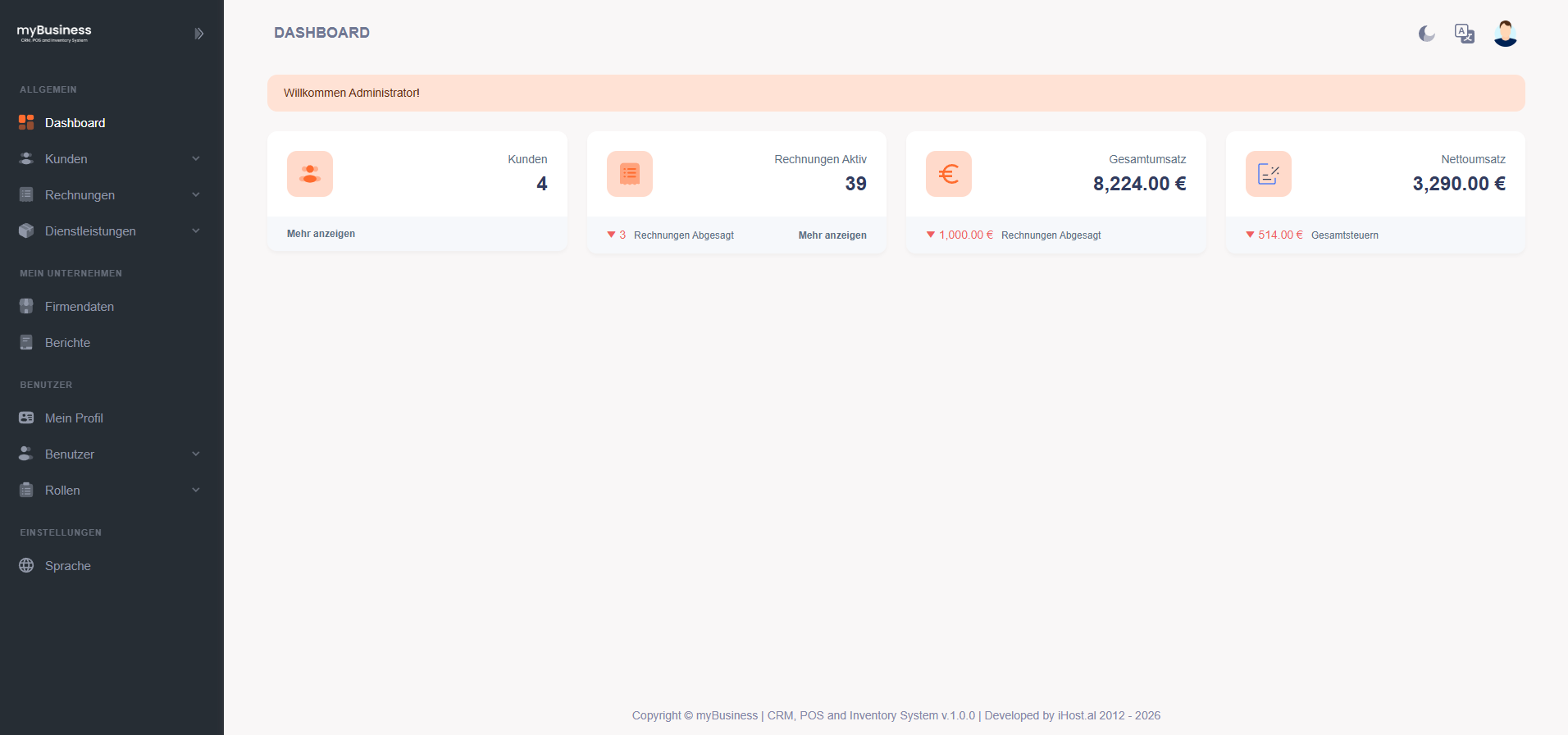Click the Nettoumsatz document icon

click(x=1269, y=174)
